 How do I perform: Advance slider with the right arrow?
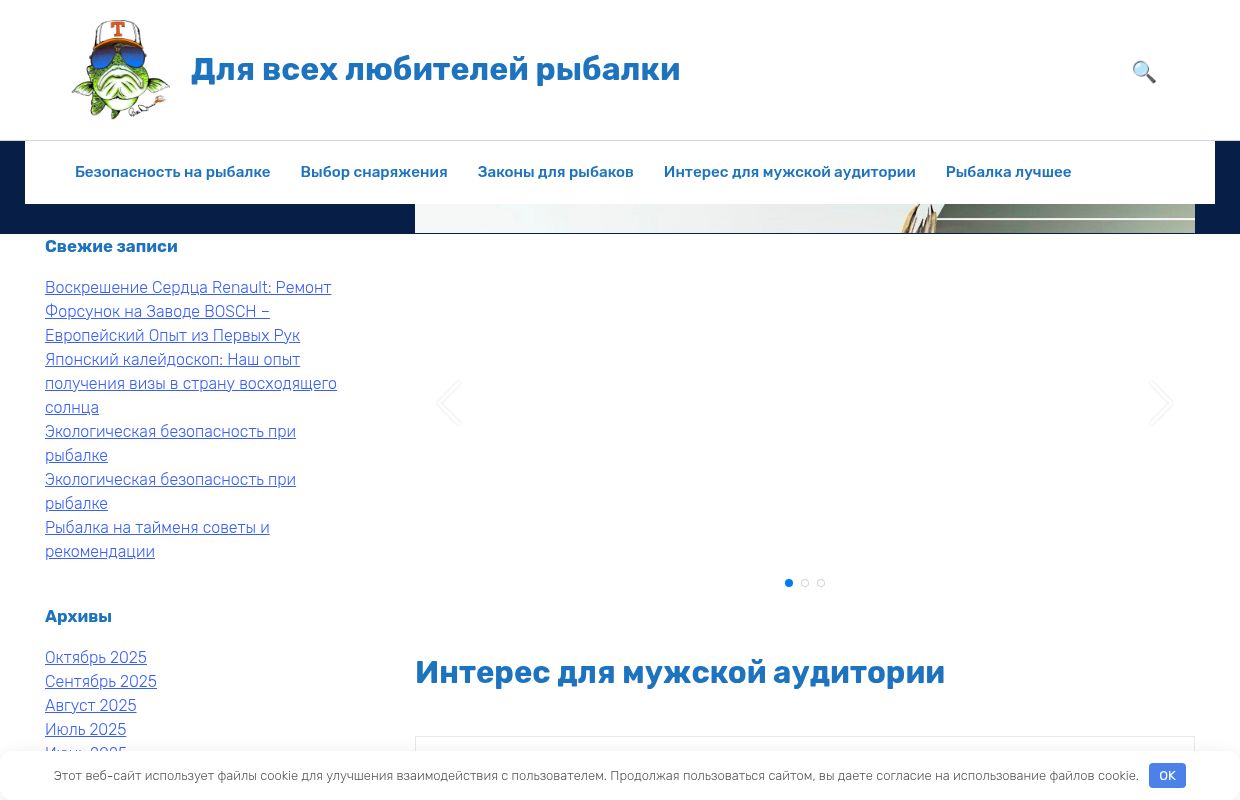pyautogui.click(x=1160, y=403)
